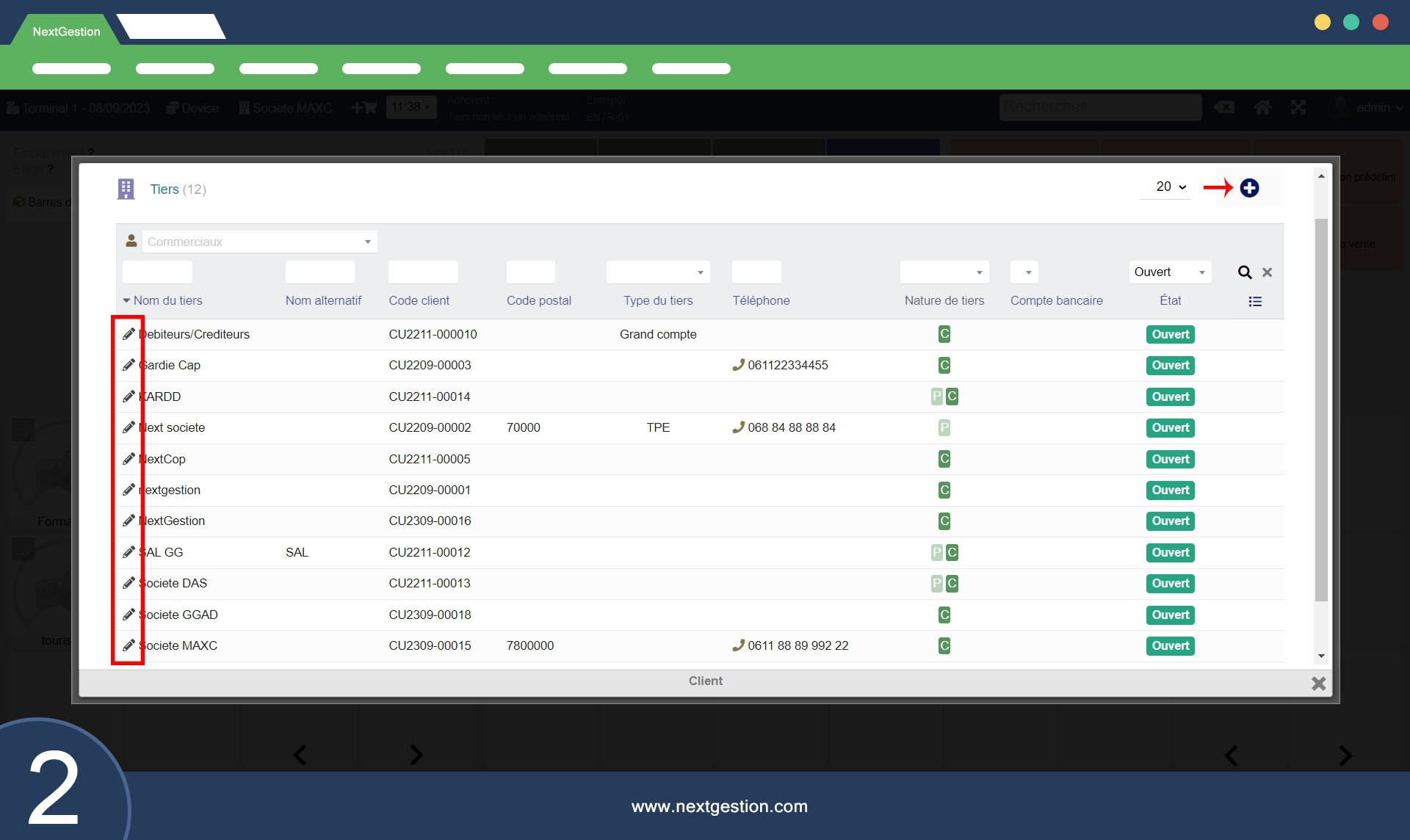Clear the filters with the X icon
The image size is (1410, 840).
click(1267, 272)
